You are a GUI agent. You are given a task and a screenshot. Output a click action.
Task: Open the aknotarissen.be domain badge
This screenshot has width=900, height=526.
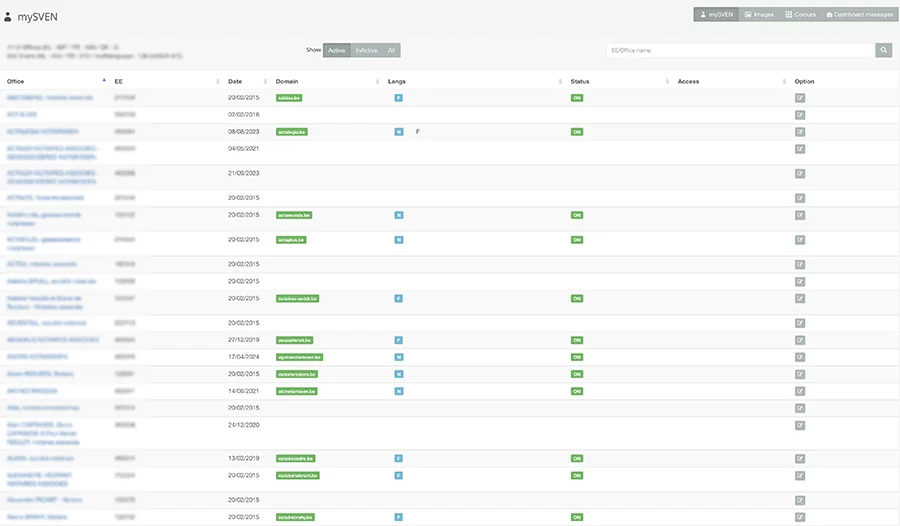[x=297, y=391]
